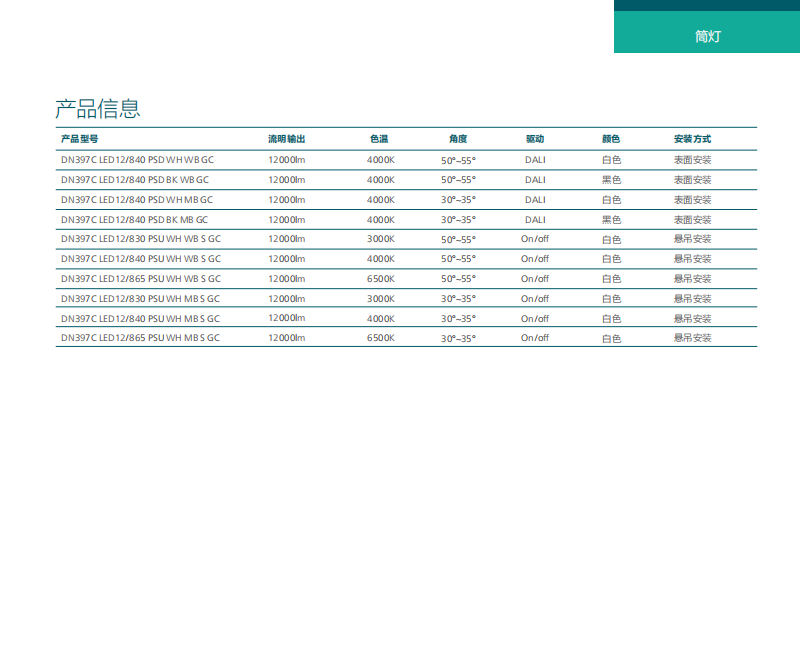Viewport: 800px width, 665px height.
Task: Click 12000lm in the PSD WH WB row
Action: coord(287,160)
